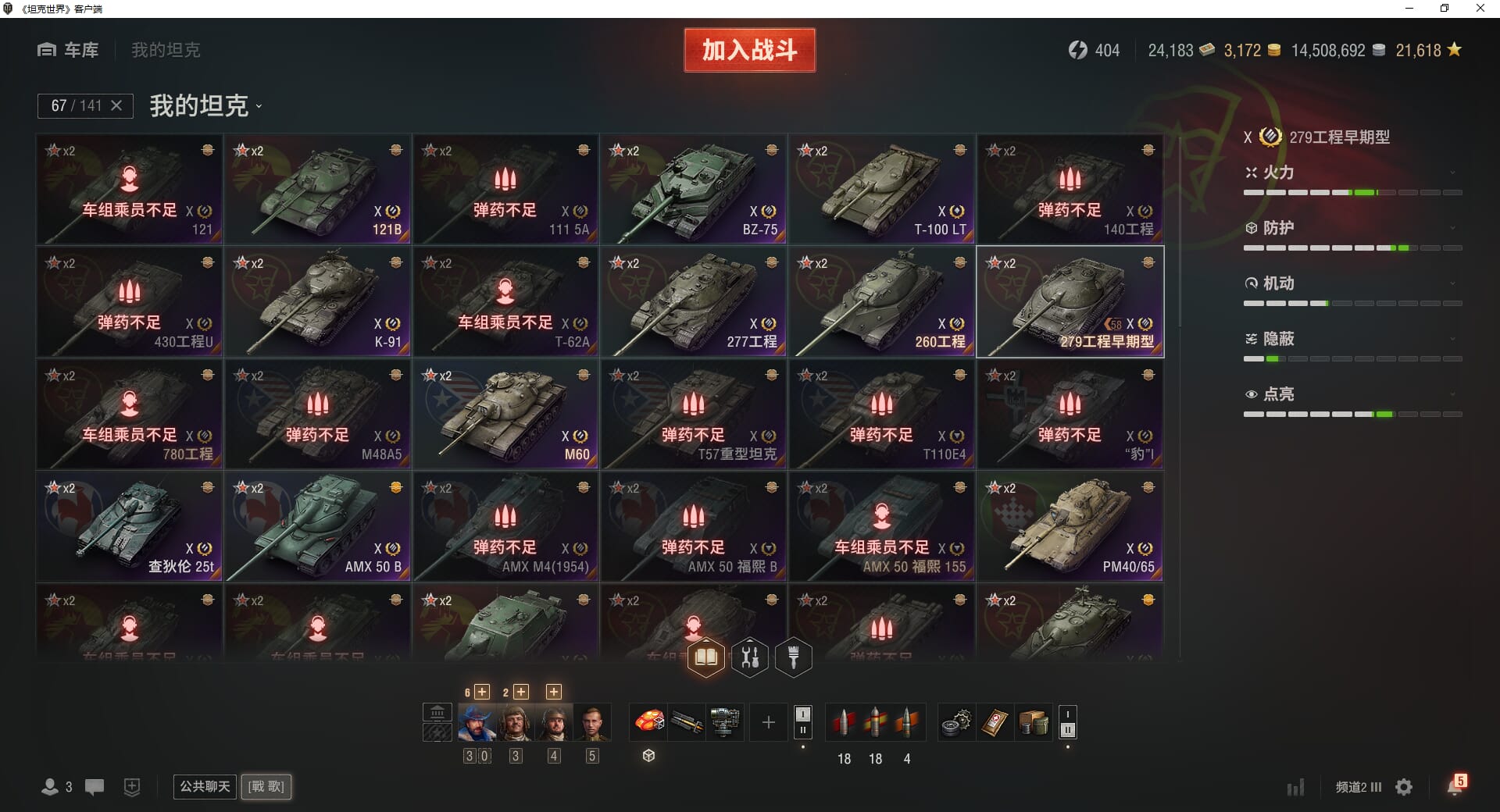The width and height of the screenshot is (1500, 812).
Task: Expand the 我的坦克 dropdown title
Action: (205, 106)
